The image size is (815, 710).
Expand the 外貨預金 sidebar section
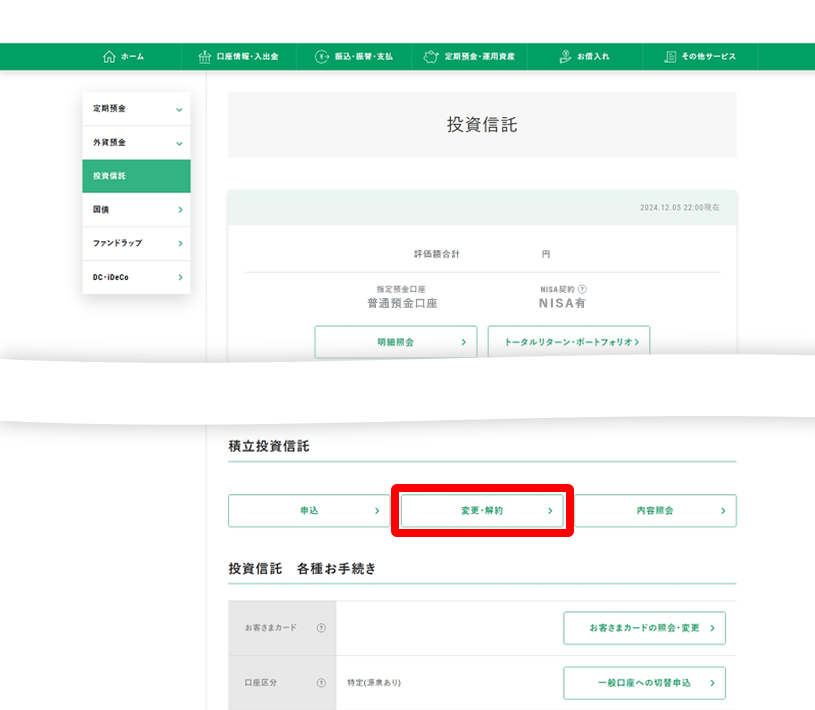[x=136, y=142]
